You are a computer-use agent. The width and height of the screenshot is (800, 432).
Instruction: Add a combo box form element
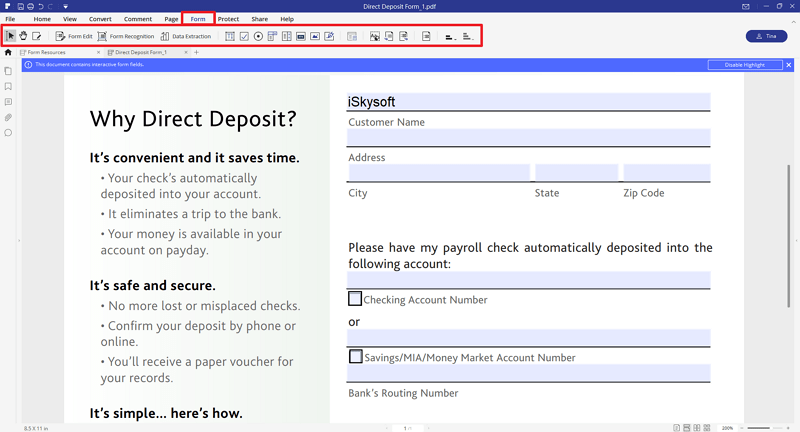pos(272,36)
